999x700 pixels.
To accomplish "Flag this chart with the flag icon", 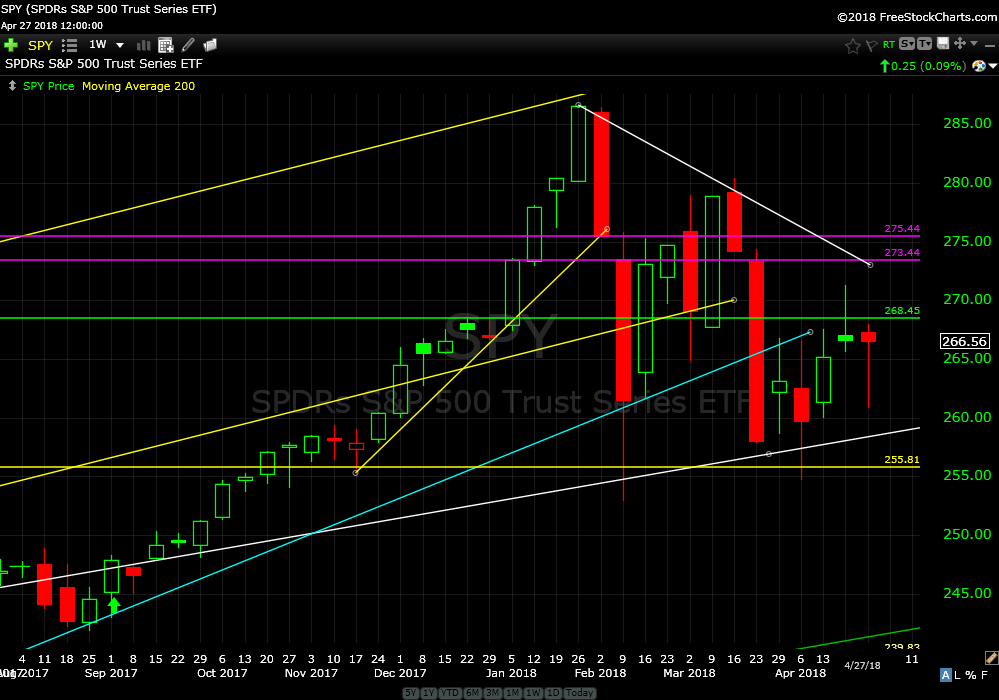I will (x=871, y=45).
